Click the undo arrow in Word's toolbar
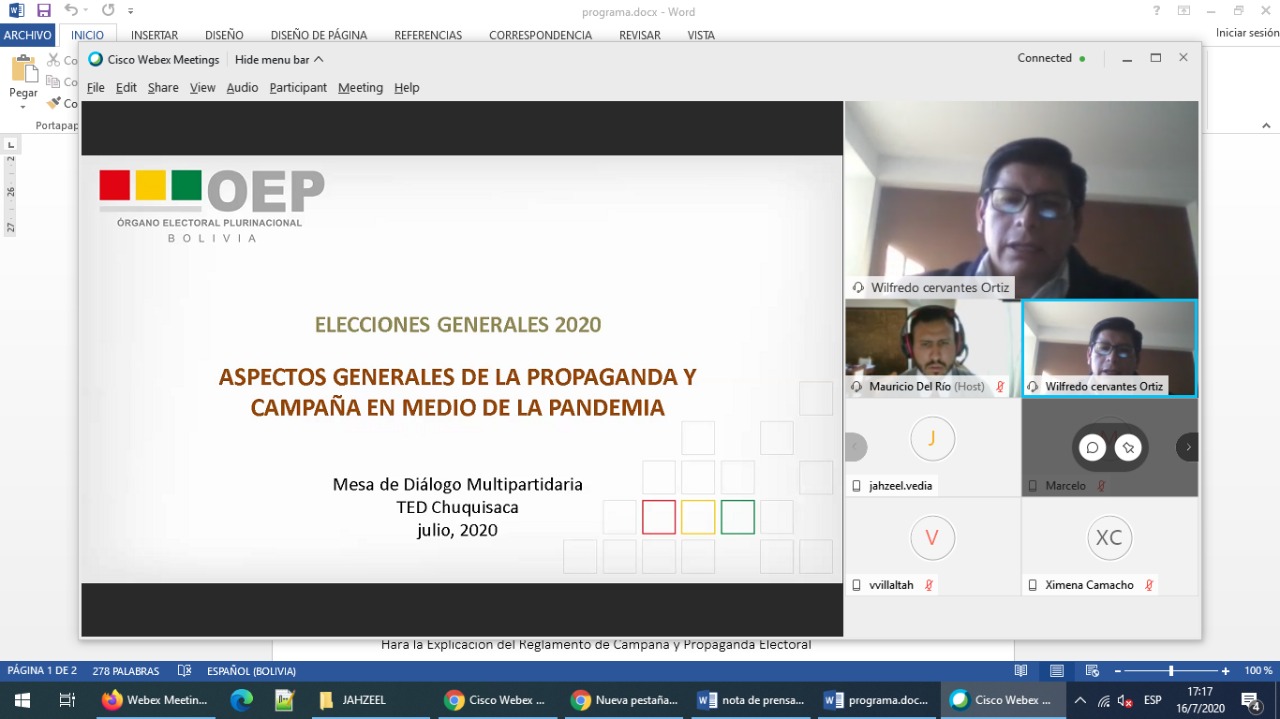This screenshot has width=1280, height=719. pos(72,11)
